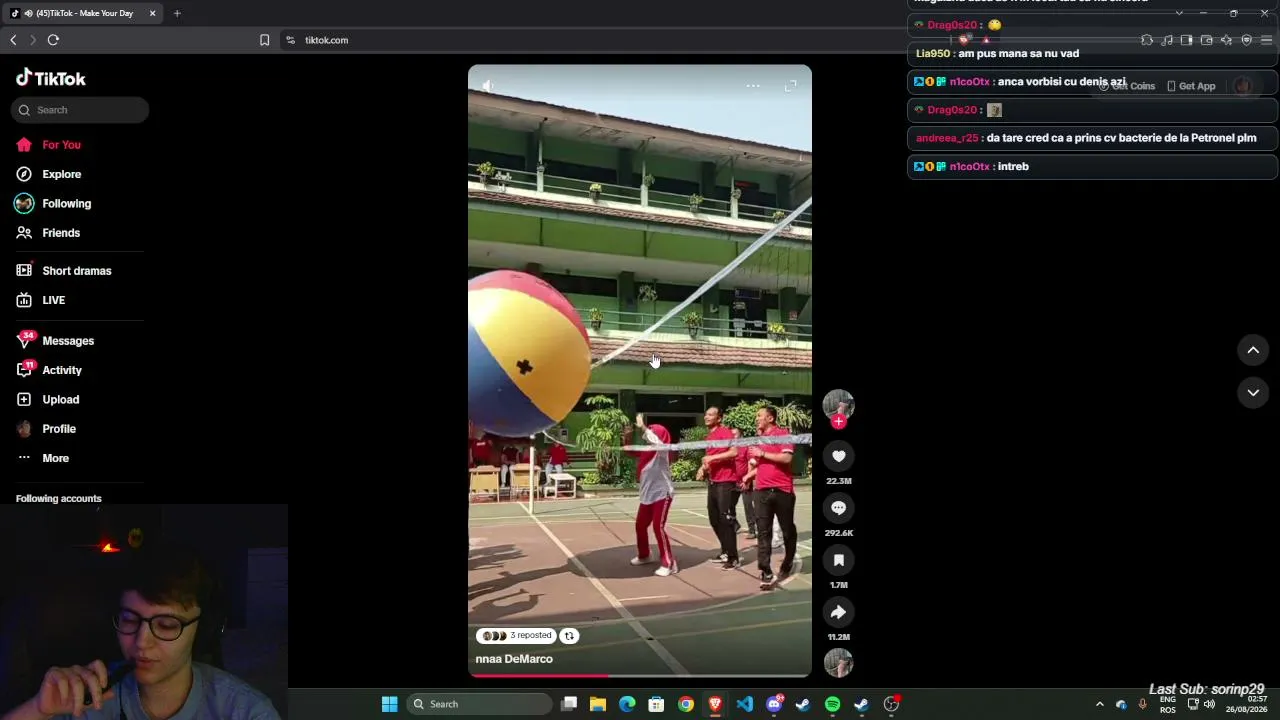Viewport: 1280px width, 720px height.
Task: Go to the next video with the down arrow
Action: (1253, 393)
